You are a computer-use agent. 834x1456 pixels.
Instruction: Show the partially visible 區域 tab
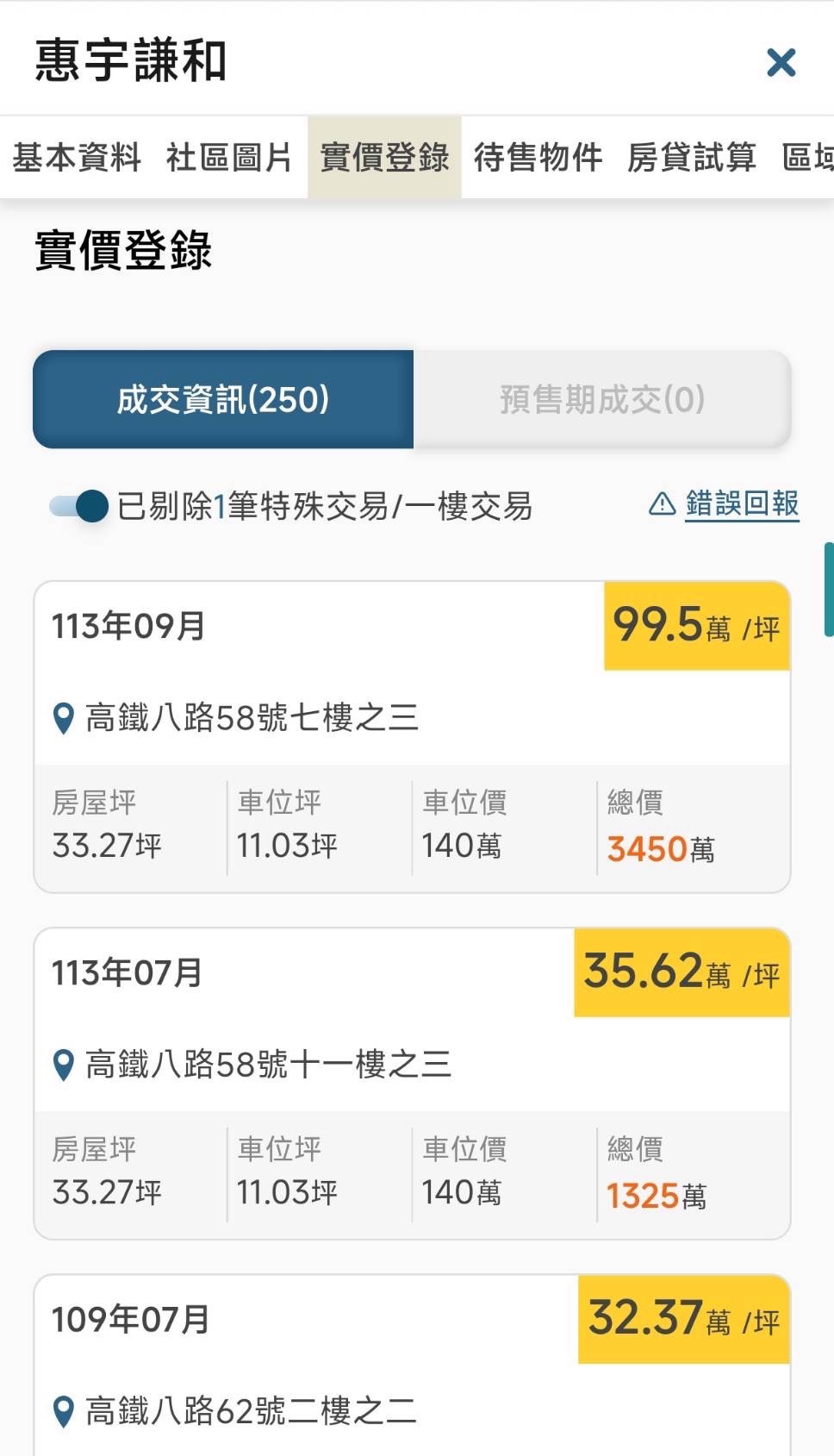(x=808, y=158)
